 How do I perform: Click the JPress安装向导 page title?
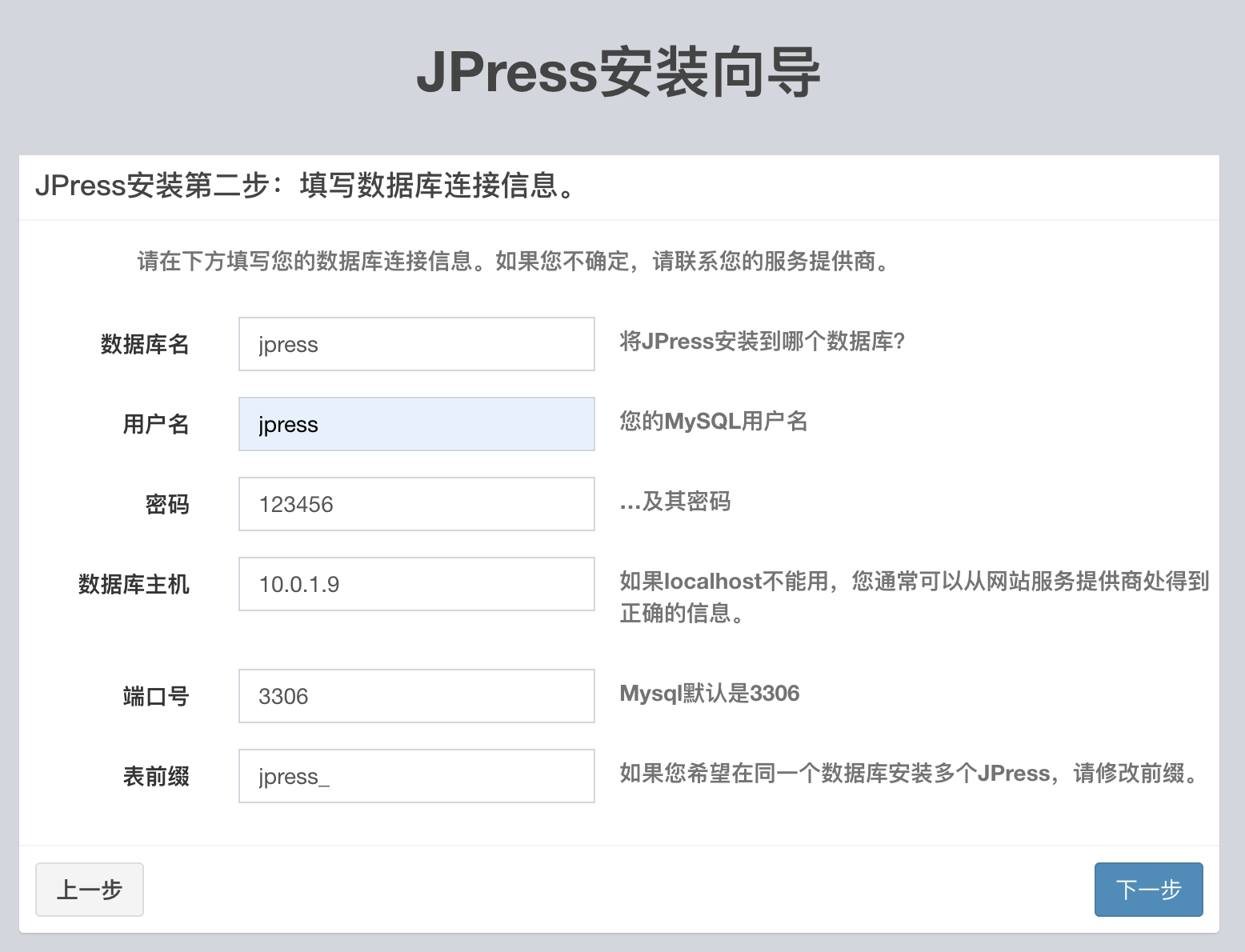[x=618, y=73]
